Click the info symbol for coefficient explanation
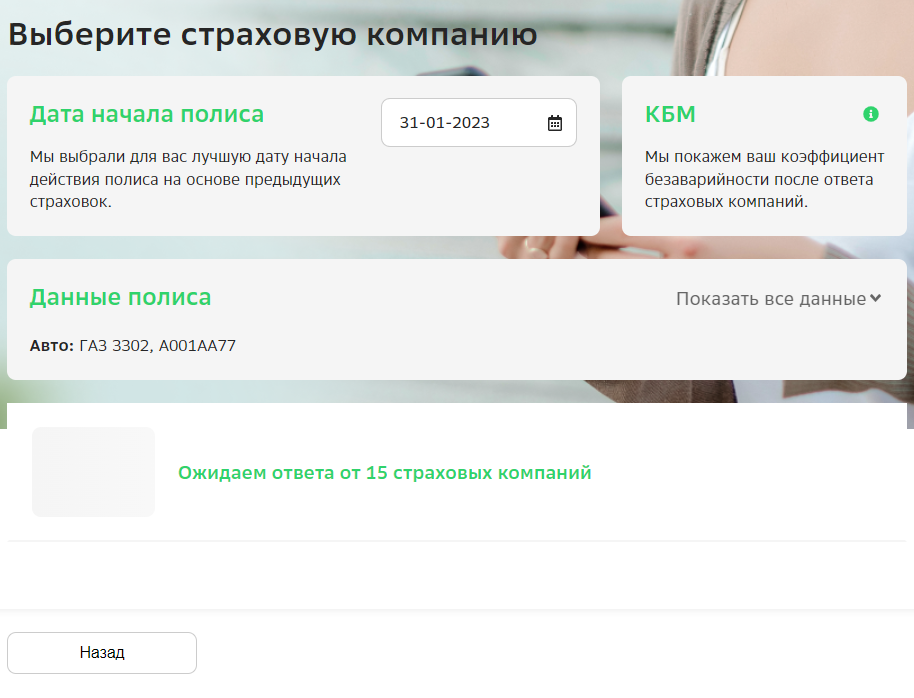Viewport: 914px width, 698px height. click(x=871, y=113)
